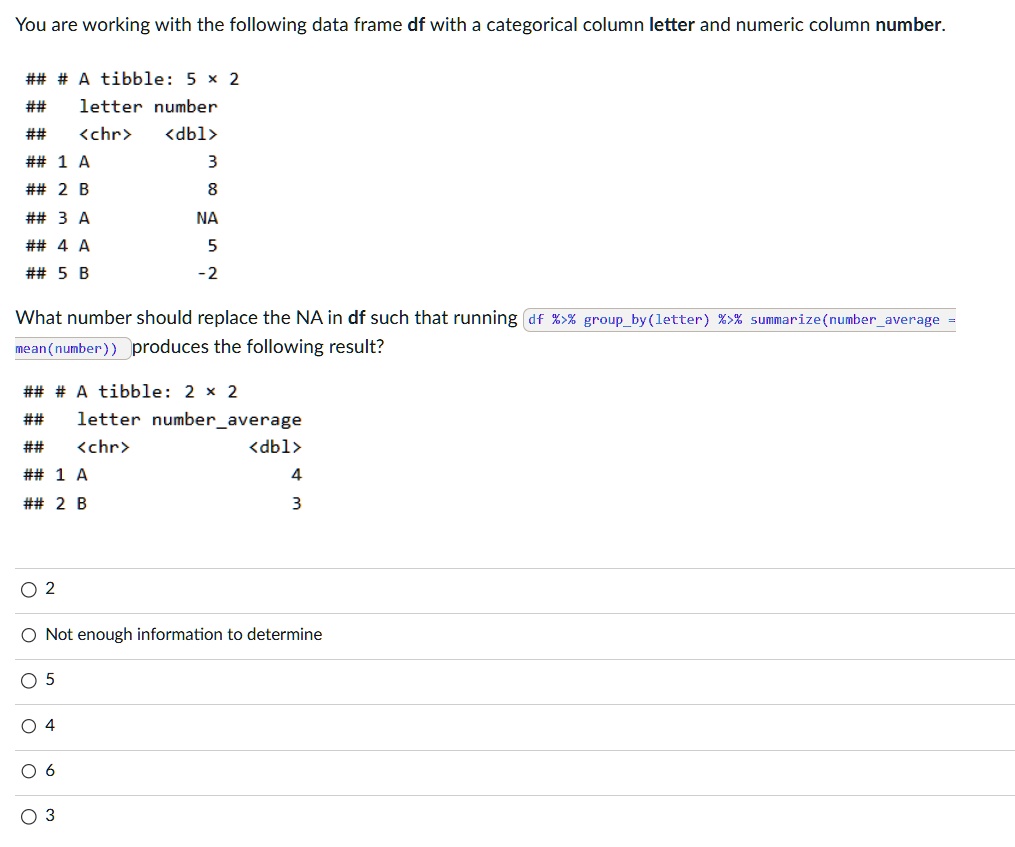This screenshot has width=1015, height=847.
Task: Select the radio button for answer 6
Action: (x=28, y=771)
